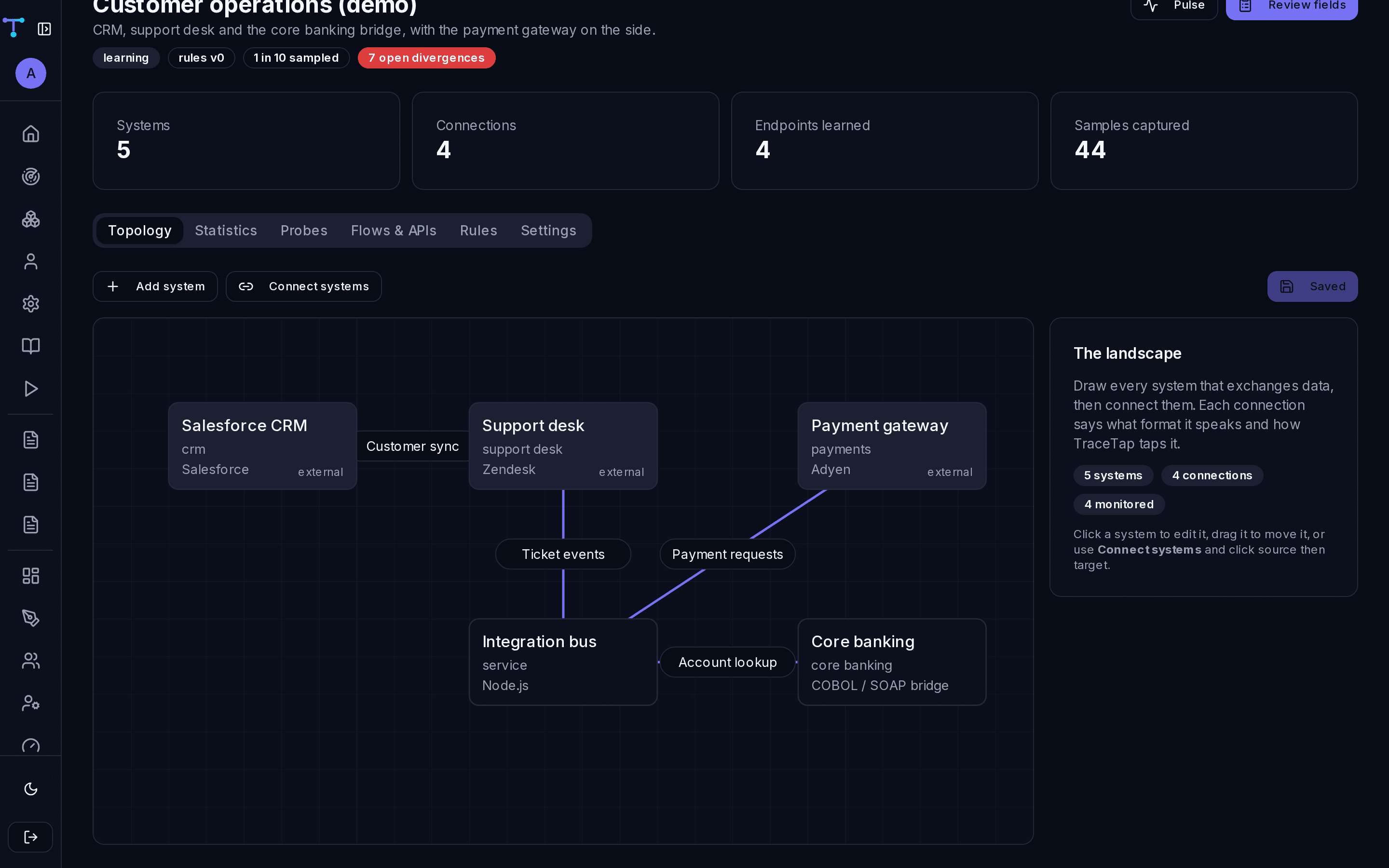The height and width of the screenshot is (868, 1389).
Task: Click the learning status chip
Action: tap(126, 58)
